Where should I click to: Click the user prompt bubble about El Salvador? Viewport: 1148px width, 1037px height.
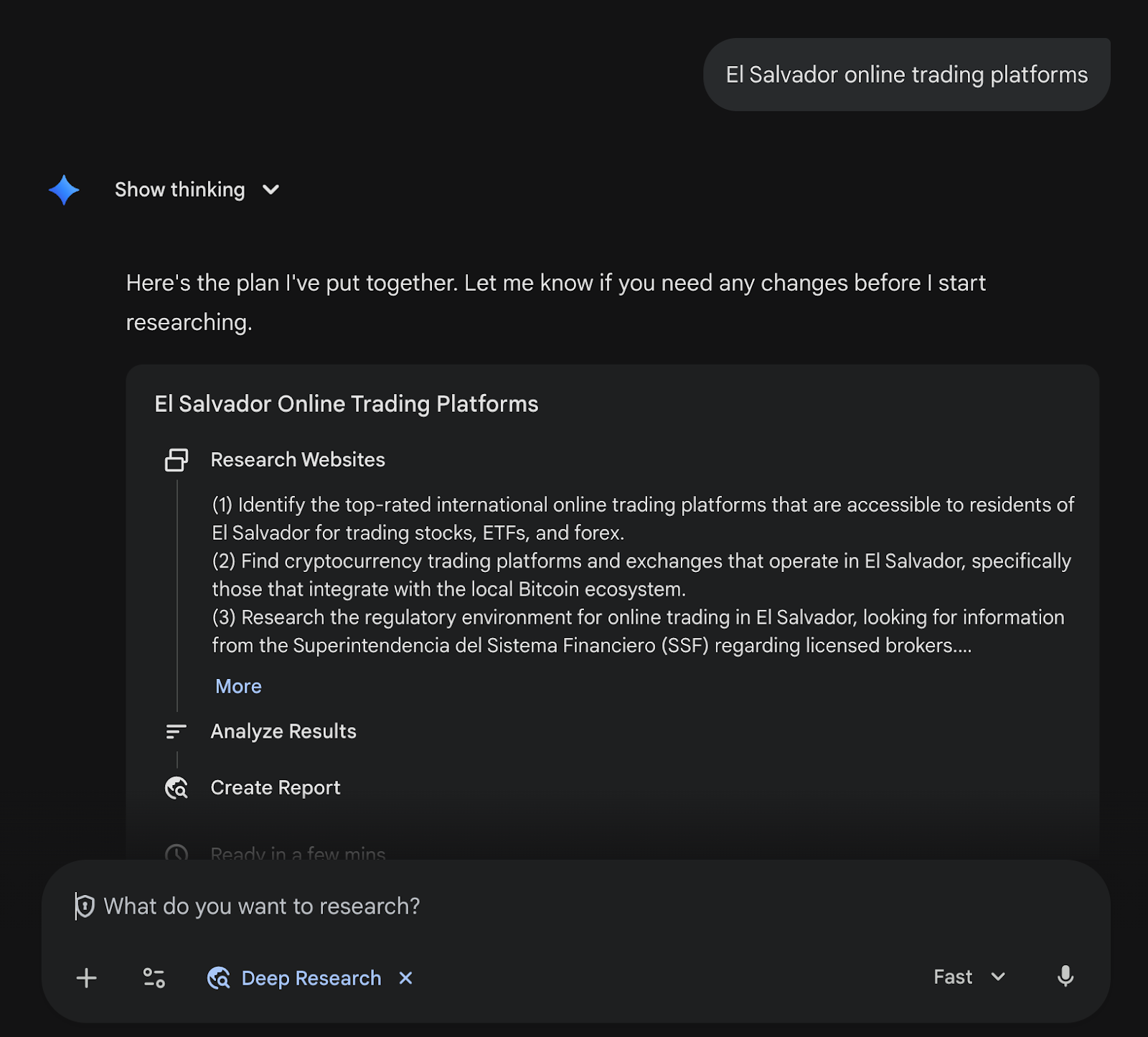point(906,75)
